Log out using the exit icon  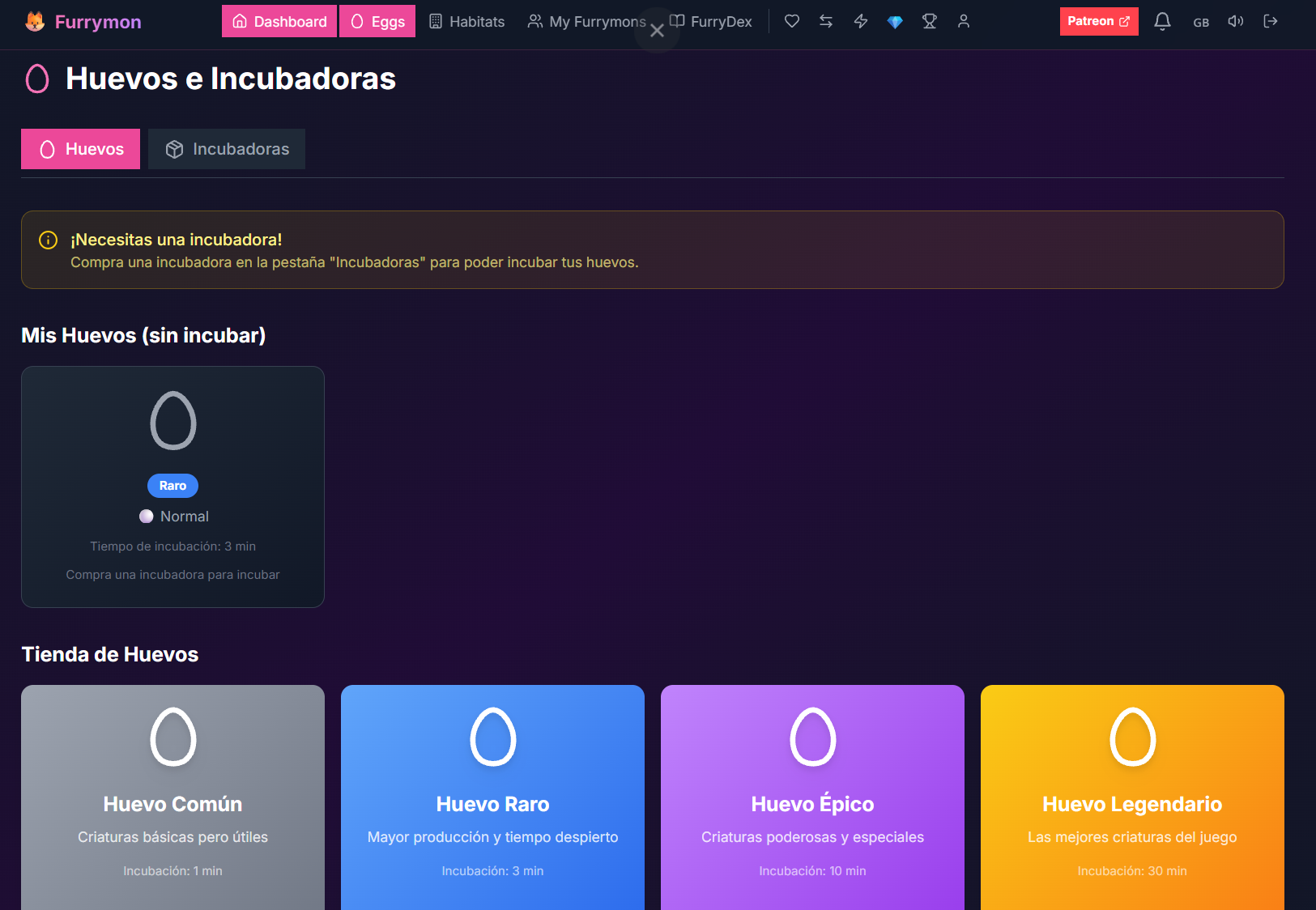(x=1271, y=21)
